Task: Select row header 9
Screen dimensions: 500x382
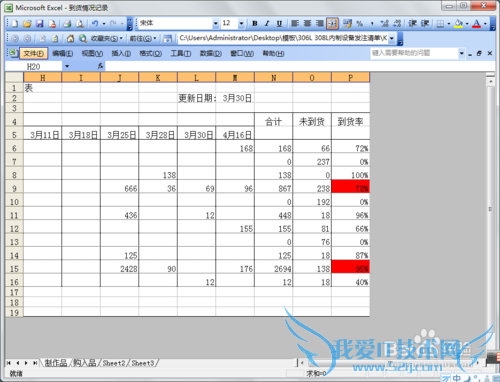Action: (x=14, y=188)
